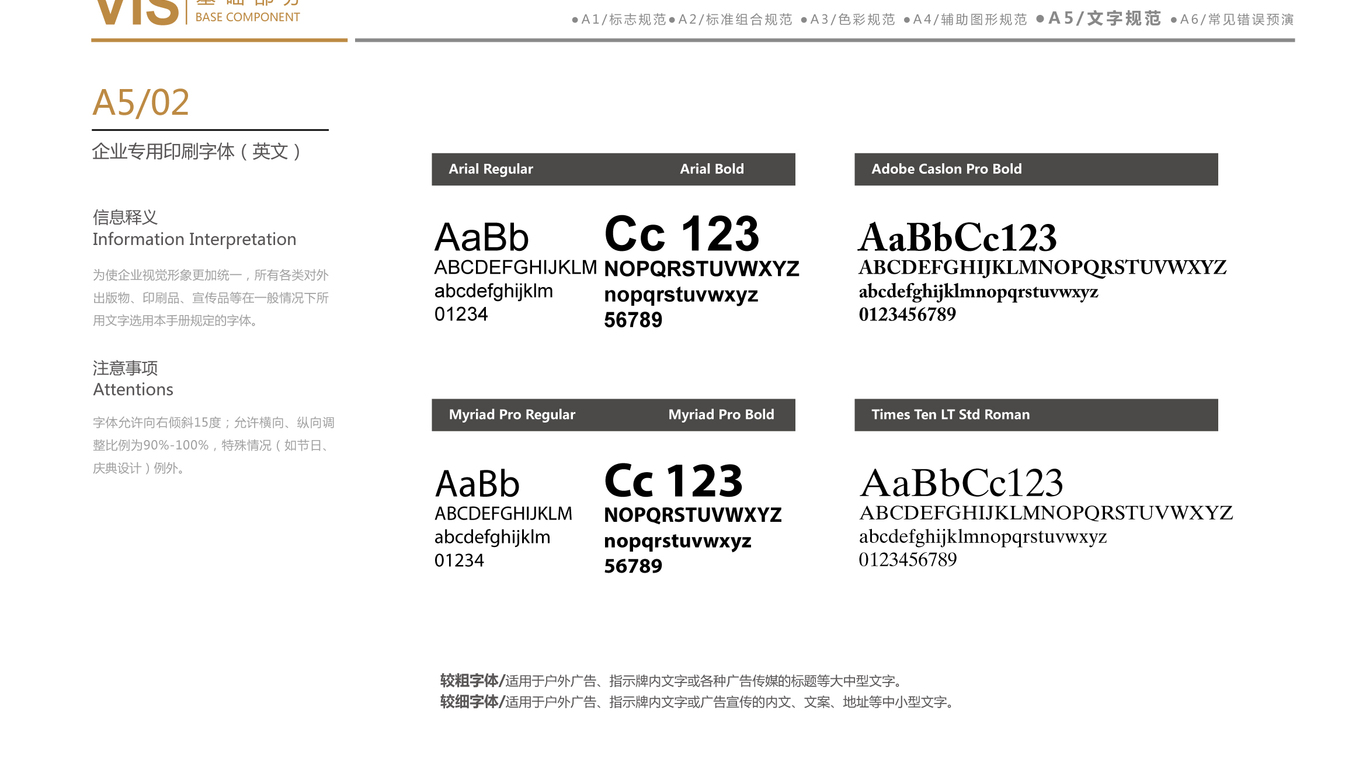
Task: Select the A5/文字规范 tab
Action: 1098,19
